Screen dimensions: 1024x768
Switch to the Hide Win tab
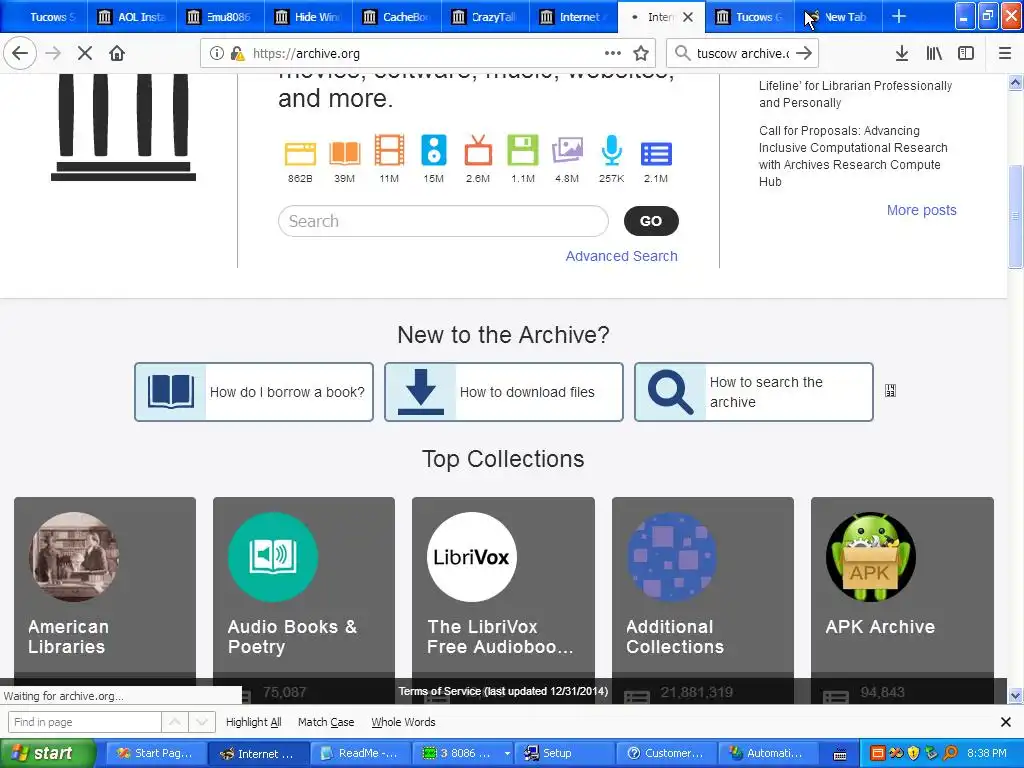click(x=309, y=17)
